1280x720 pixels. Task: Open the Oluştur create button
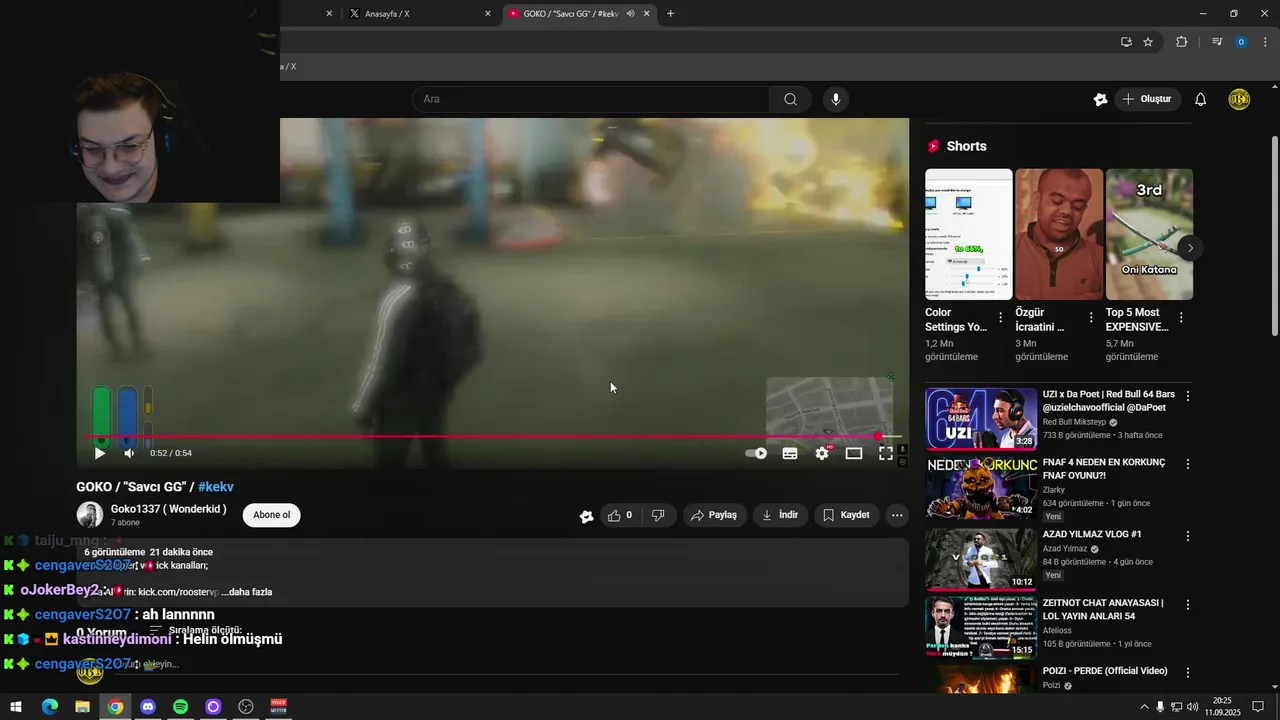click(x=1147, y=99)
